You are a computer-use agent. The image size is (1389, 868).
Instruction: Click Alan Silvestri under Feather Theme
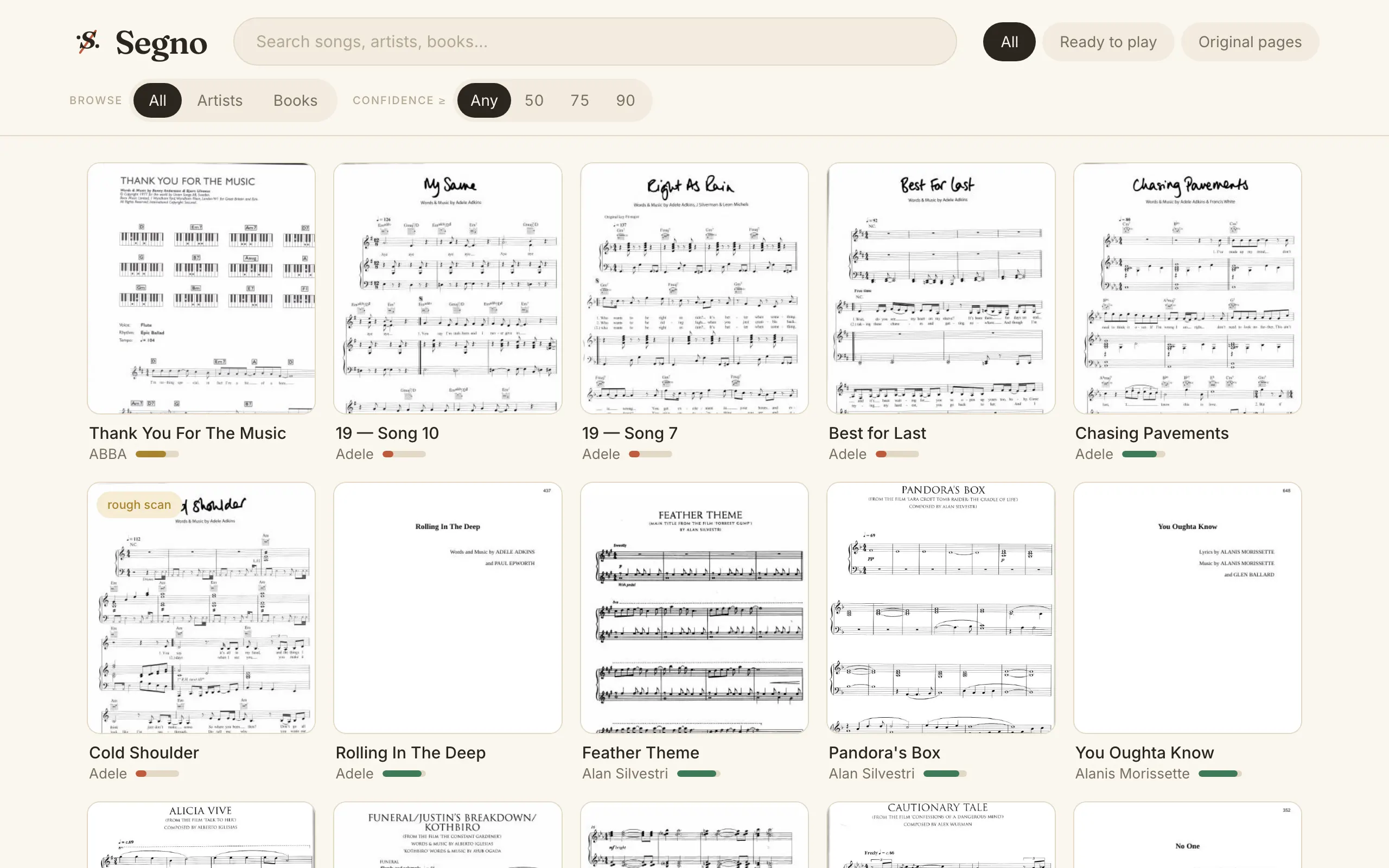coord(625,774)
